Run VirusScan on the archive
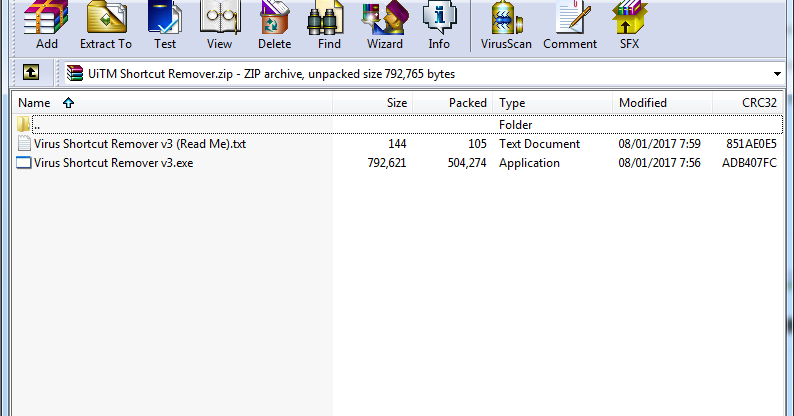The image size is (794, 416). coord(506,24)
